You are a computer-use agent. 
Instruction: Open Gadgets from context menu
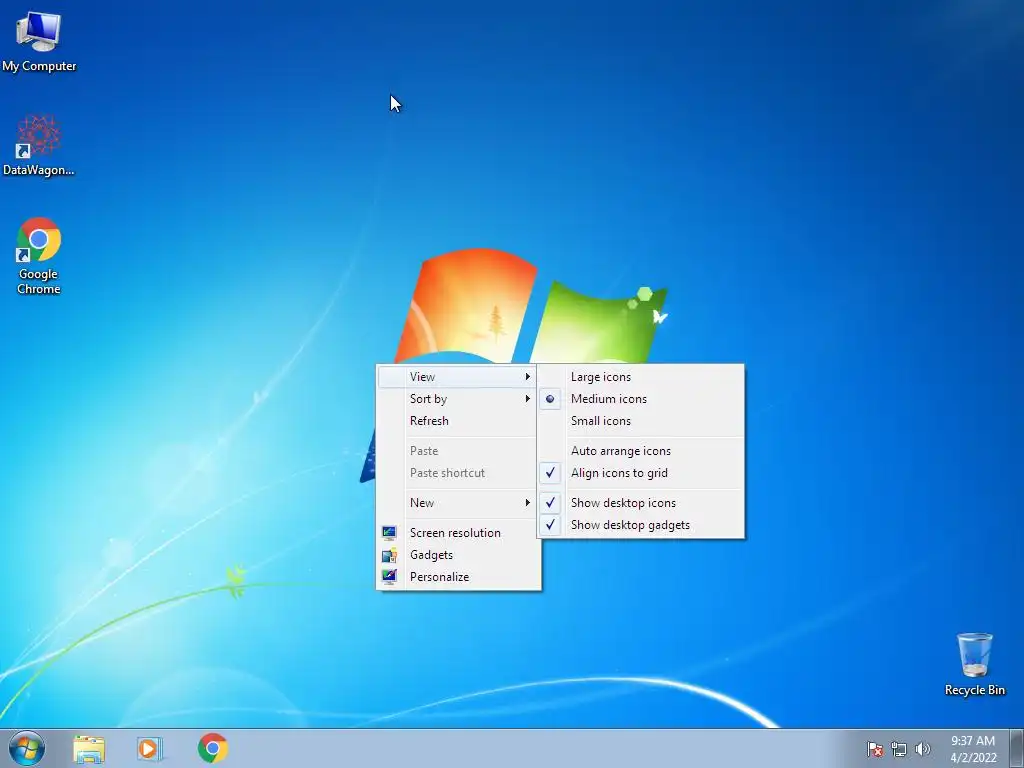[458, 555]
